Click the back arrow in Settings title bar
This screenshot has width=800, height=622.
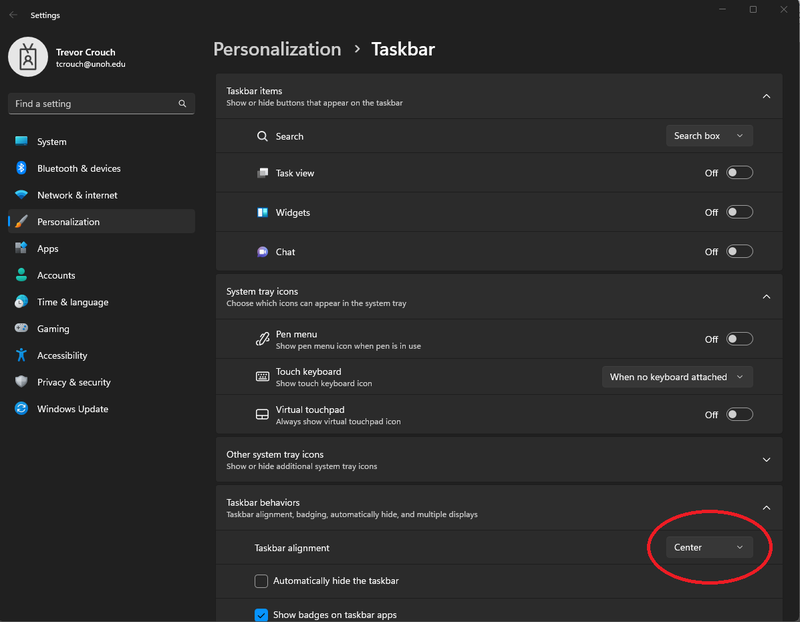[x=13, y=16]
